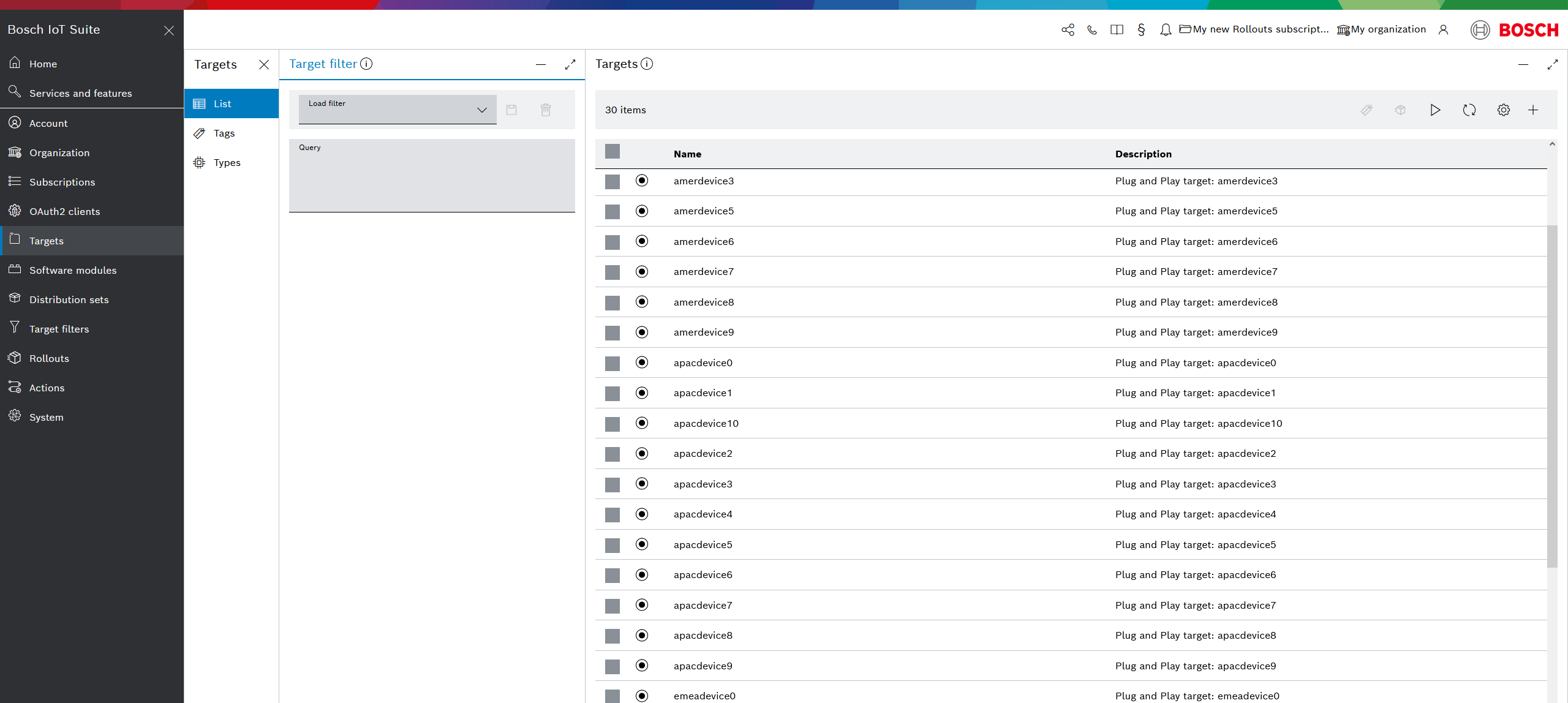This screenshot has width=1568, height=703.
Task: Open the Load filter dropdown
Action: click(397, 110)
